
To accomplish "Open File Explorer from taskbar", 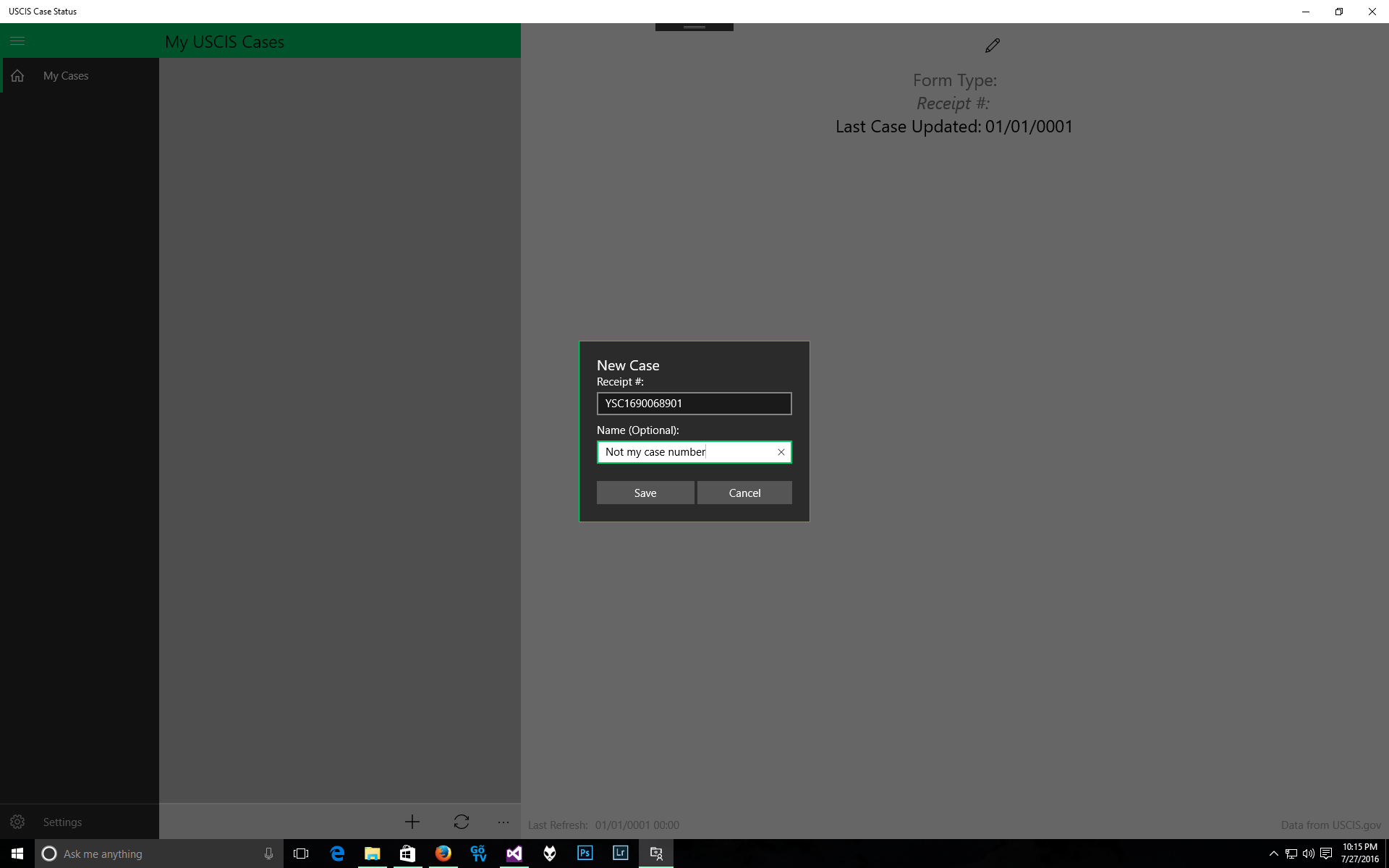I will pyautogui.click(x=373, y=854).
